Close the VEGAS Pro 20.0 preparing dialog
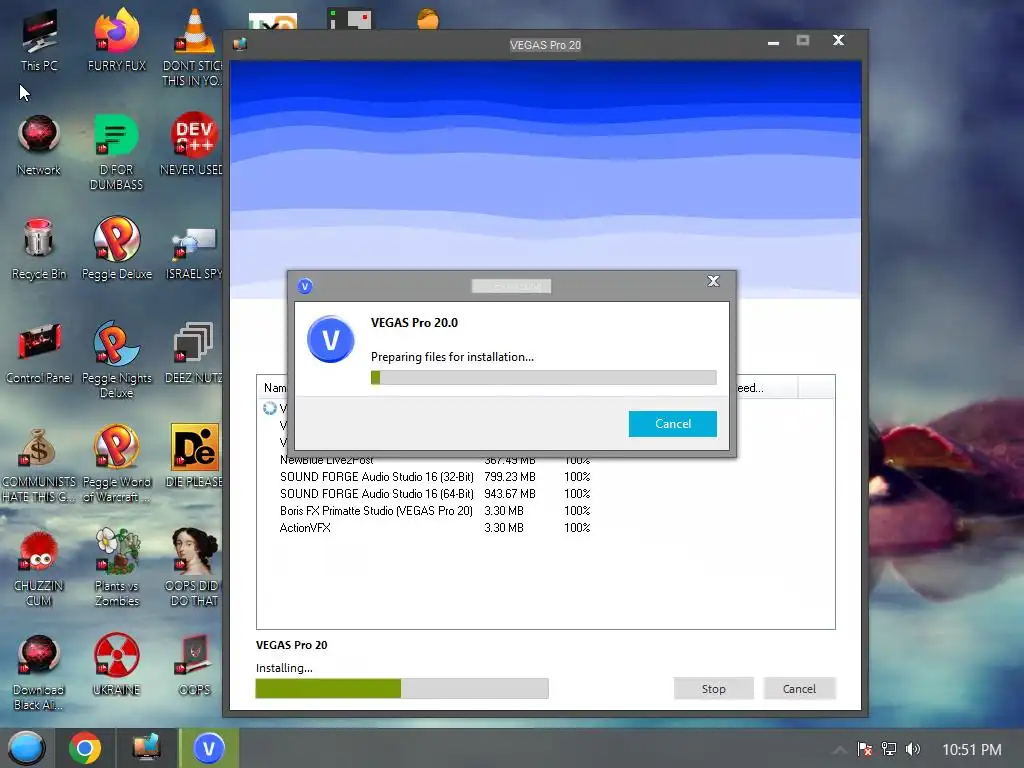Screen dimensions: 1024x768 [x=713, y=281]
